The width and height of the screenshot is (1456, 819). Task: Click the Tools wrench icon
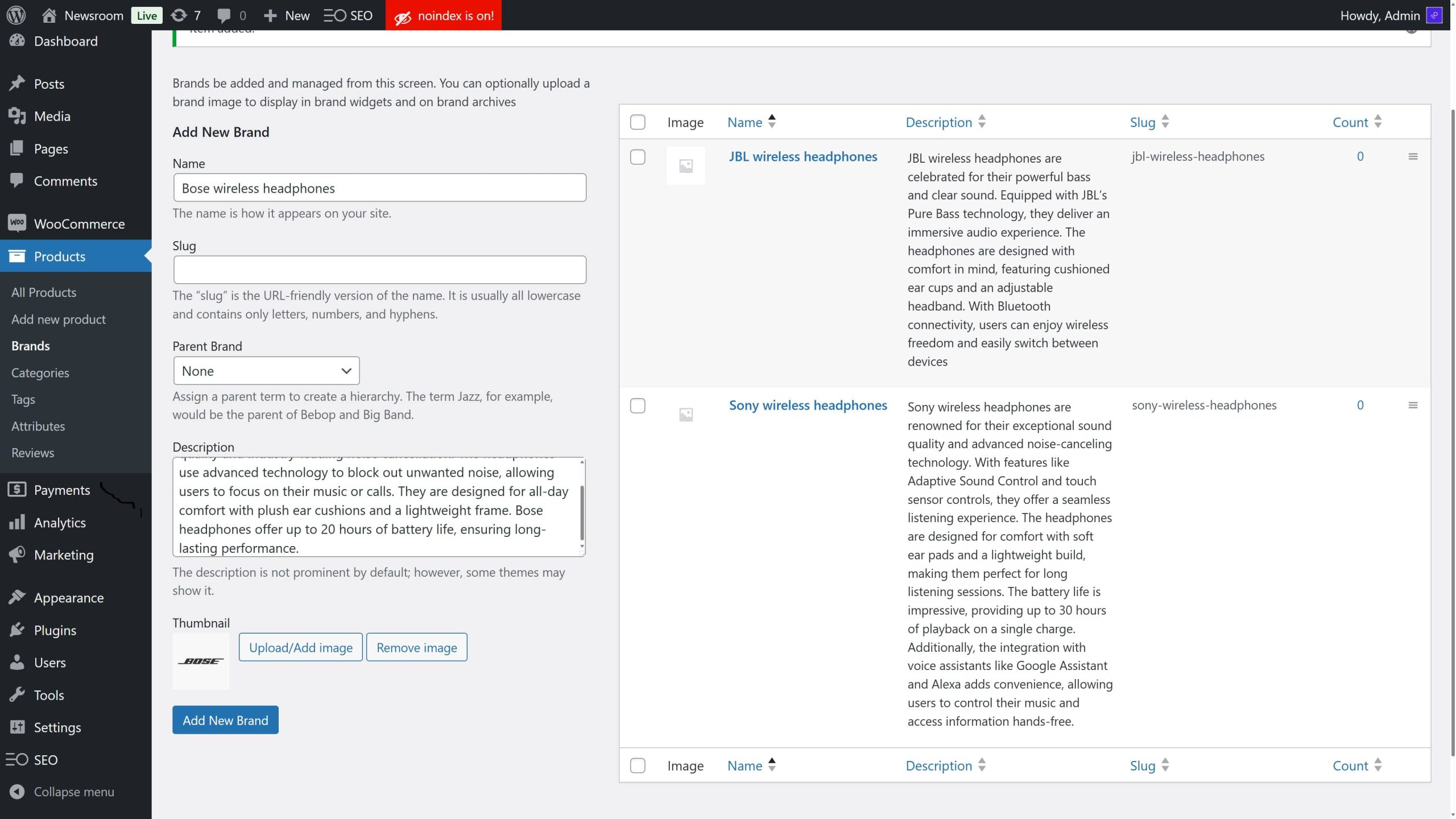(17, 694)
